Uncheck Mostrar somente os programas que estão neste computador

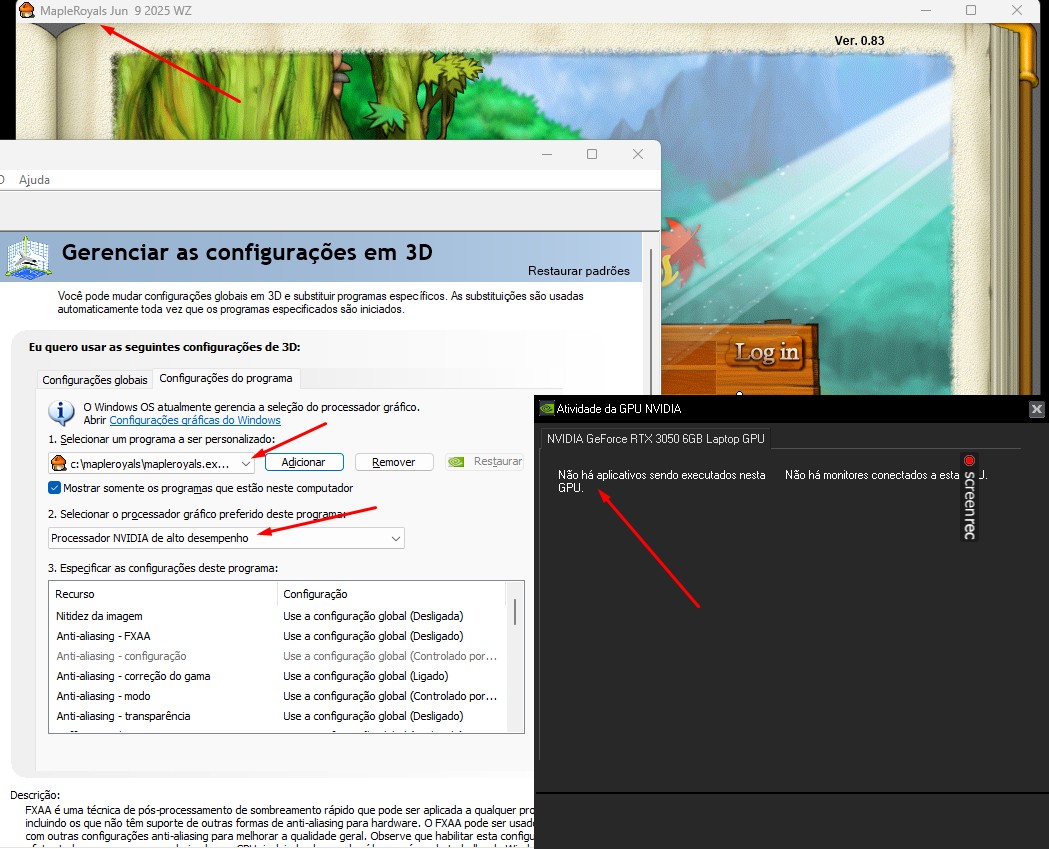coord(53,488)
